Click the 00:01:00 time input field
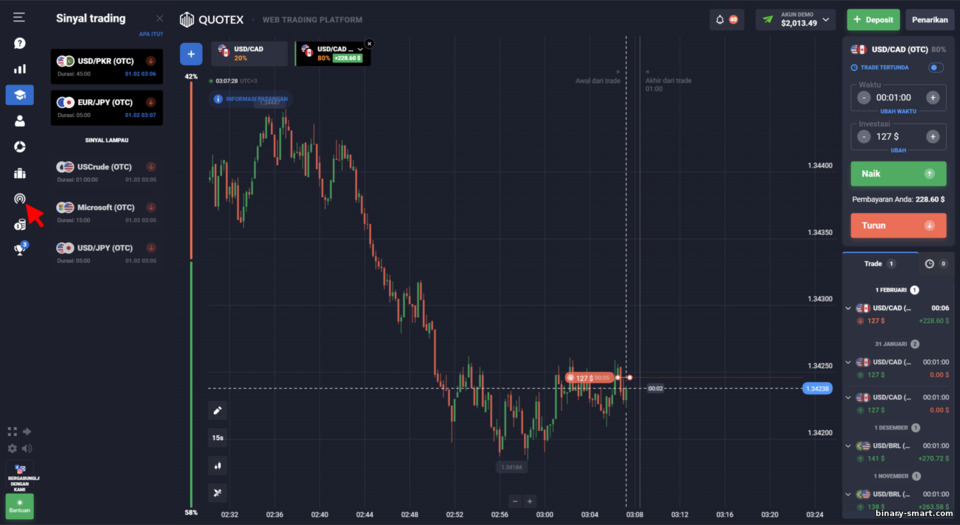 tap(898, 97)
